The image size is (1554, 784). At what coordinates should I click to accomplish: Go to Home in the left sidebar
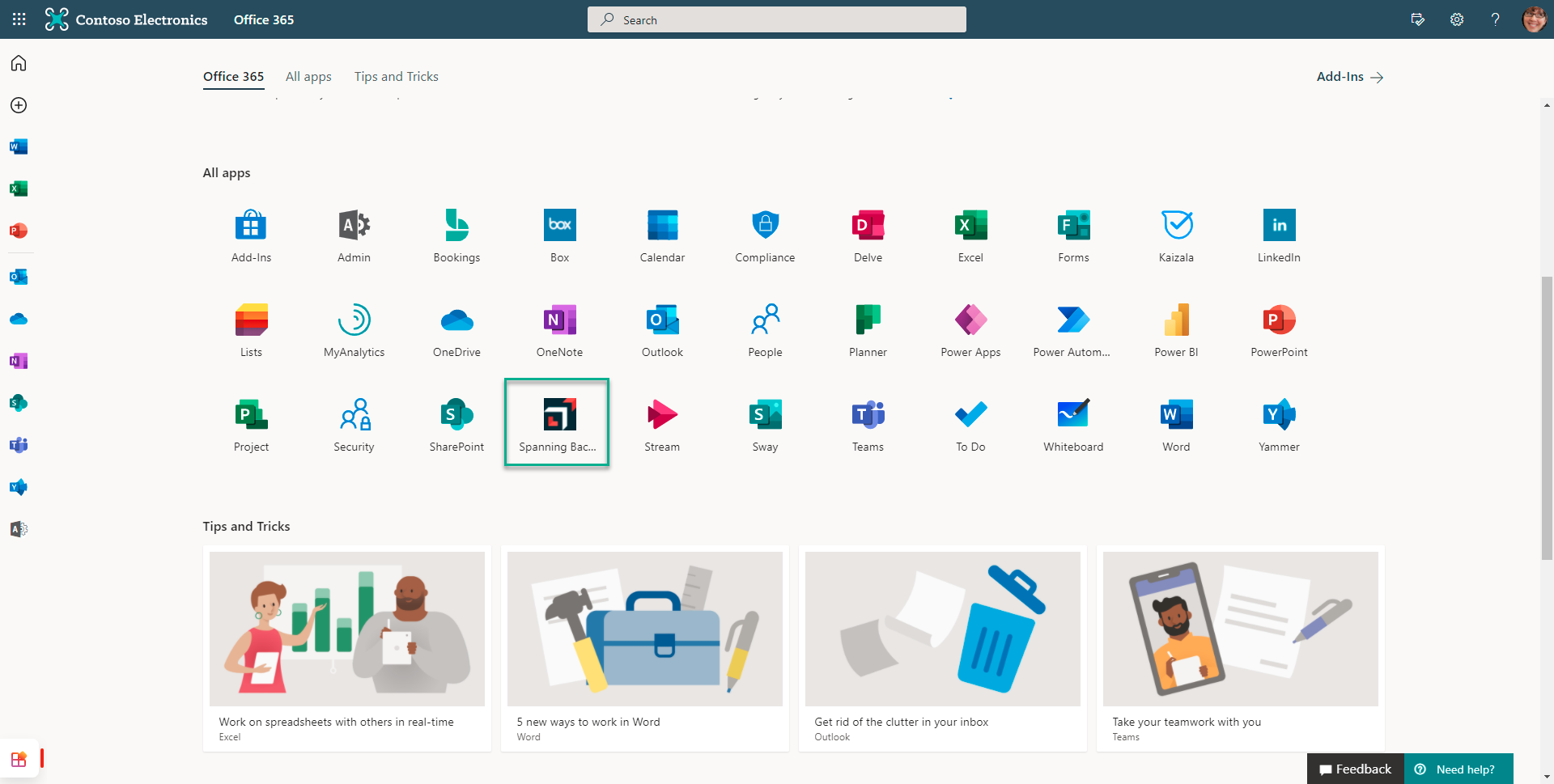click(x=19, y=63)
